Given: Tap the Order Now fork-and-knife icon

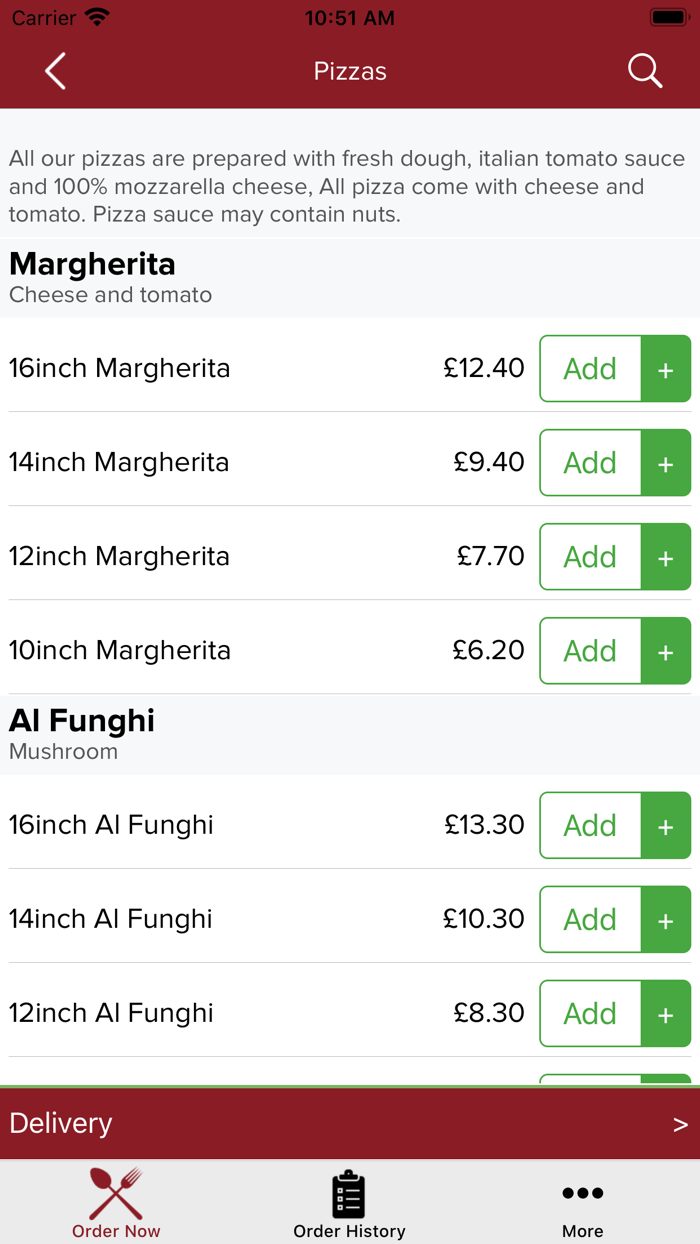Looking at the screenshot, I should click(116, 1193).
